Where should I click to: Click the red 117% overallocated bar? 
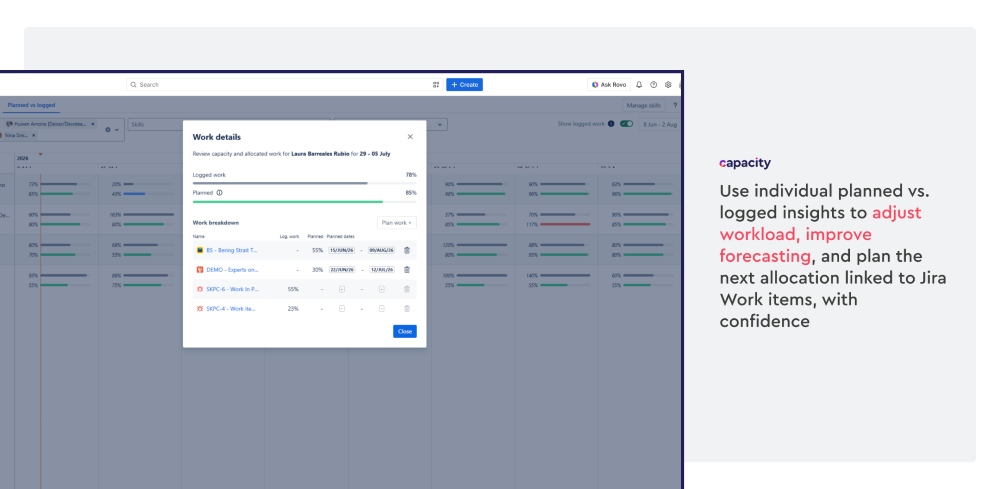(565, 224)
